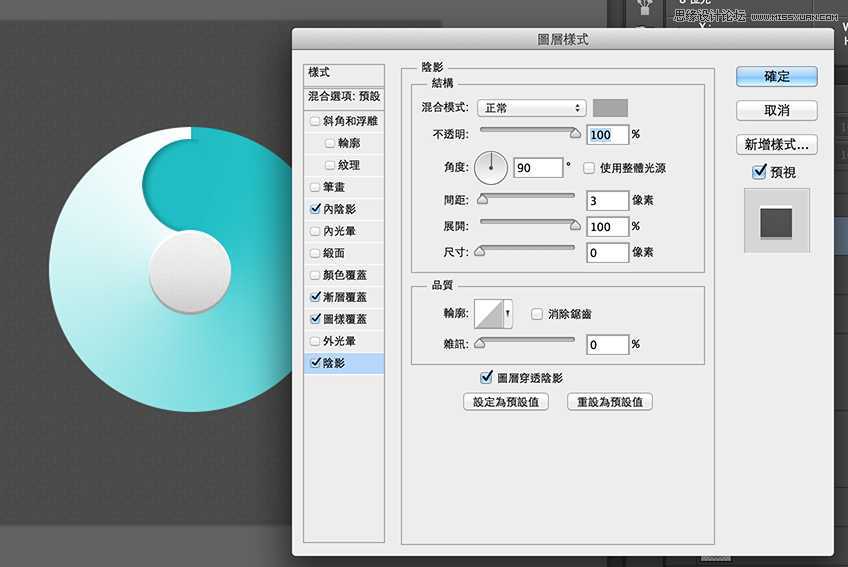This screenshot has width=848, height=567.
Task: Enable 使用整體光源 checkbox
Action: click(589, 168)
